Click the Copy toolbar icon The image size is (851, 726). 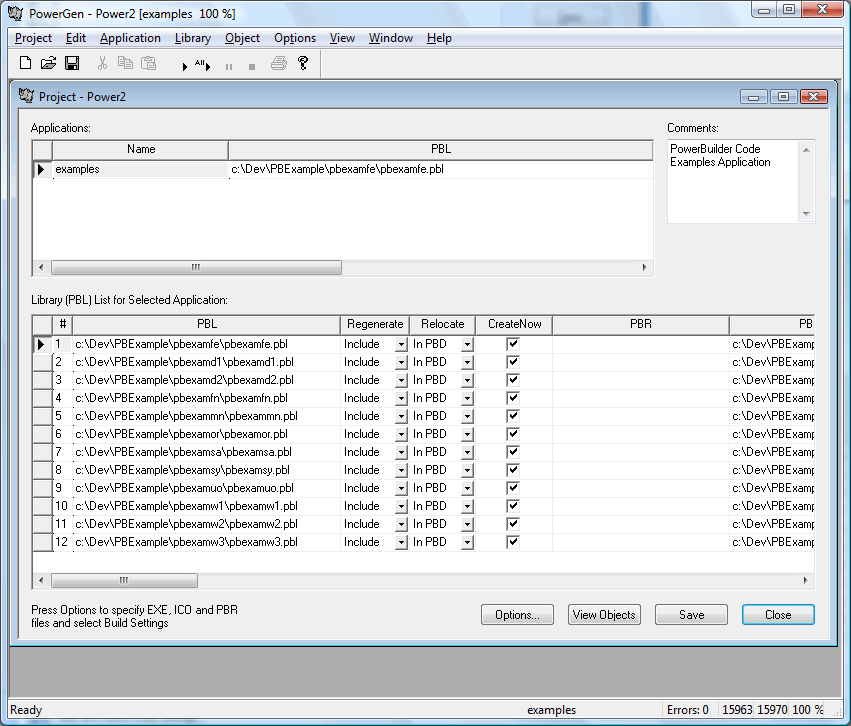pyautogui.click(x=125, y=63)
